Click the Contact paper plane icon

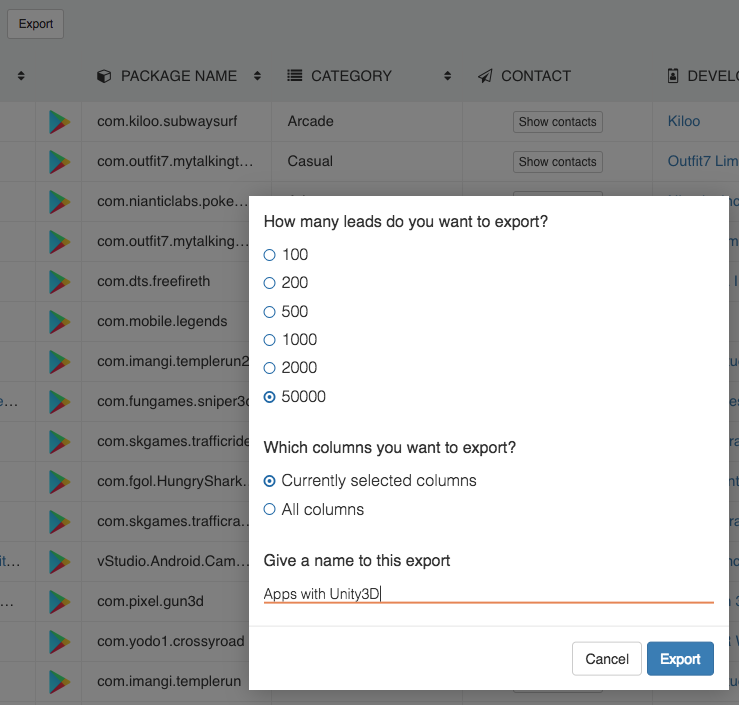point(485,76)
